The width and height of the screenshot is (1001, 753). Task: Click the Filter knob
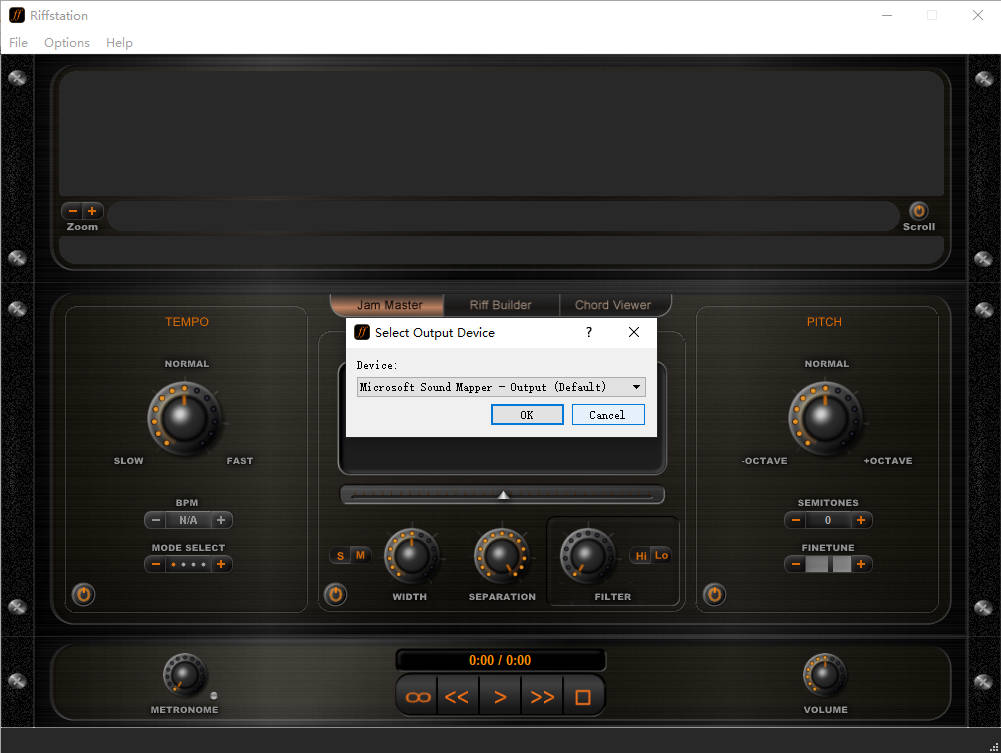587,555
